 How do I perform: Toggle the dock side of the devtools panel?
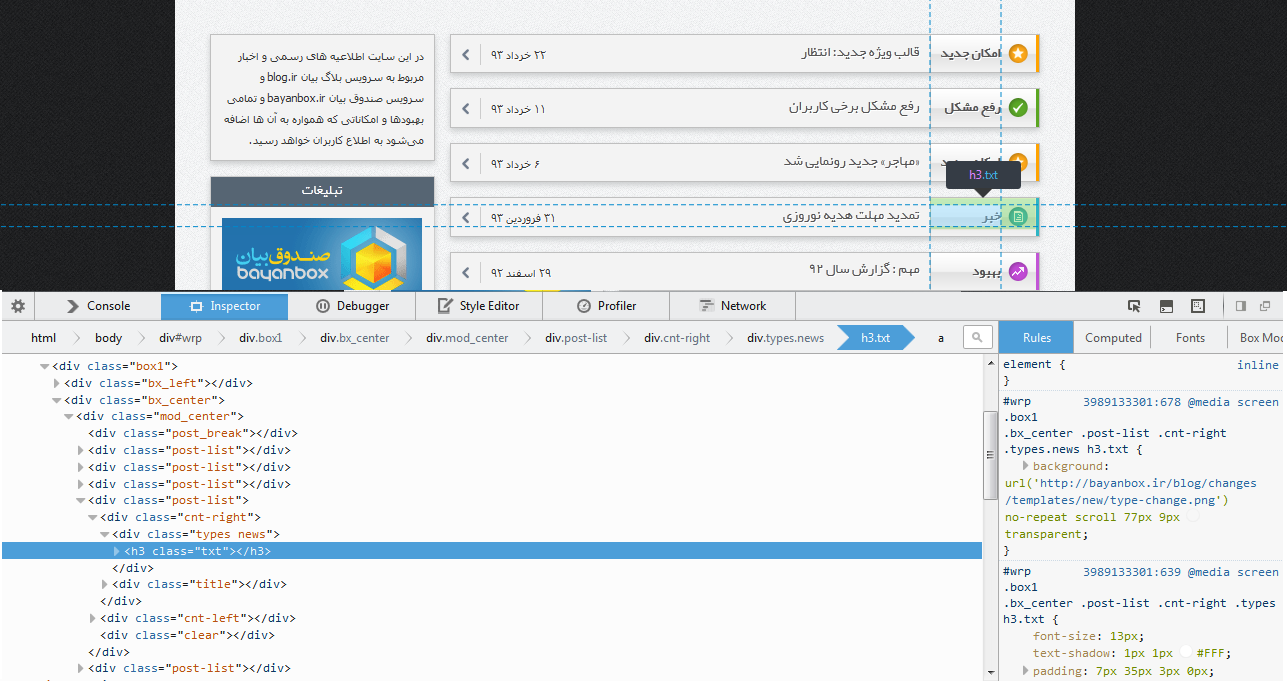point(1240,306)
